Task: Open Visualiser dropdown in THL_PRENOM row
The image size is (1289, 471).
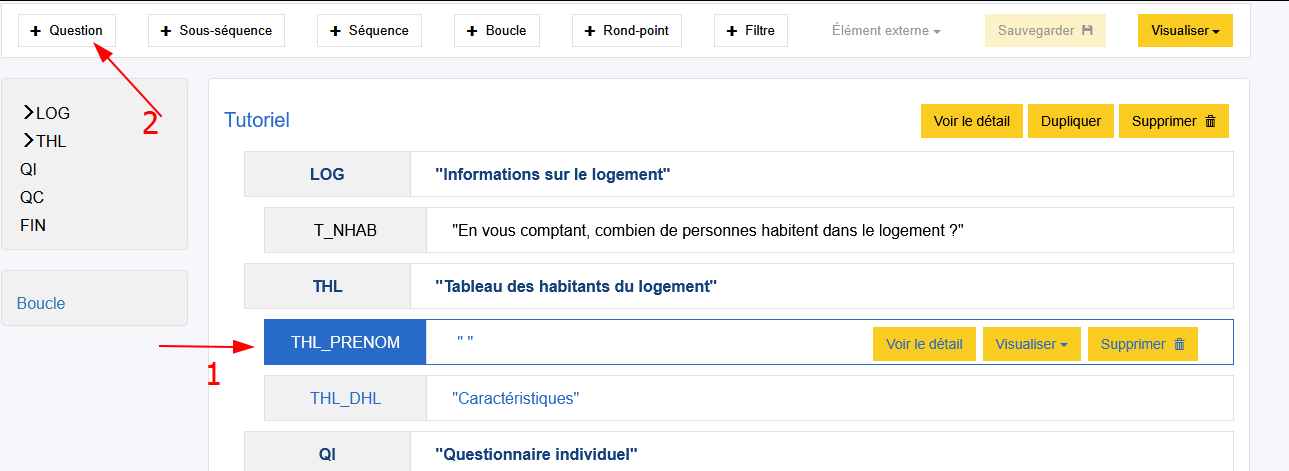Action: coord(1031,344)
